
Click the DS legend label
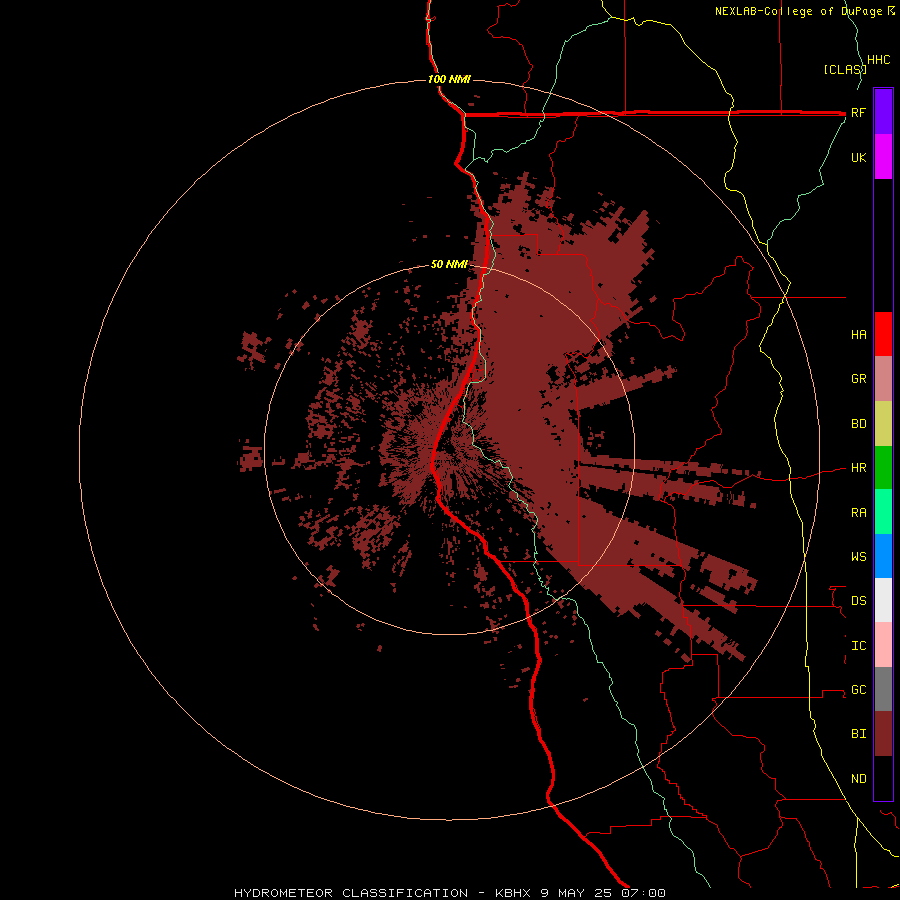click(x=858, y=601)
